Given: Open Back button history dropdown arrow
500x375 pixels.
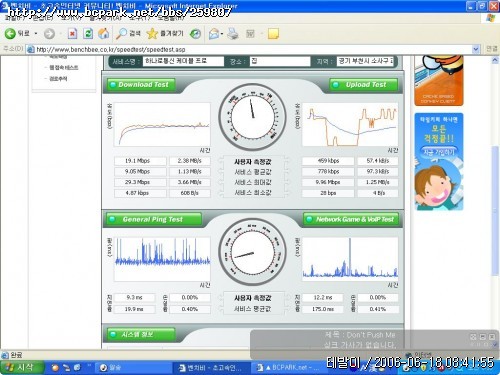Looking at the screenshot, I should 36,34.
